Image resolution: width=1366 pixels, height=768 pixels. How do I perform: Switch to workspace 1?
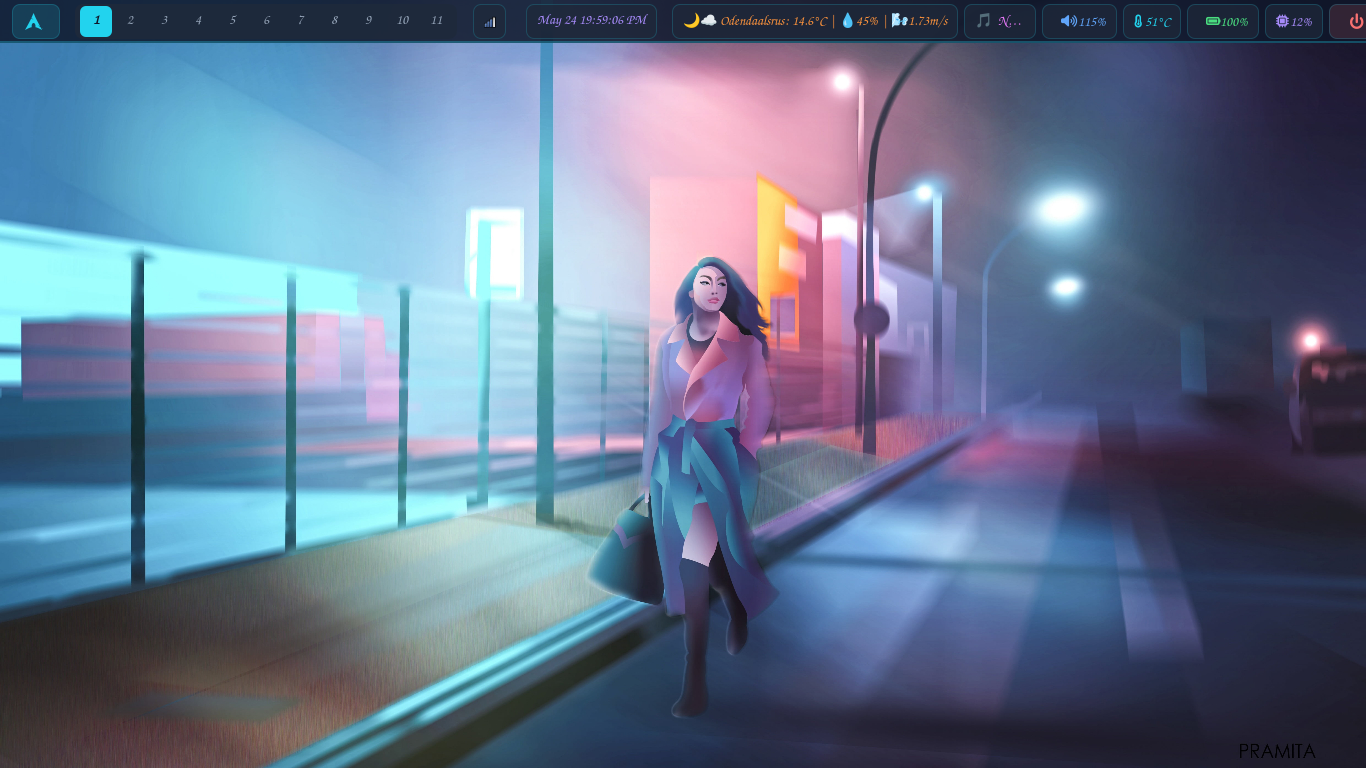click(96, 21)
